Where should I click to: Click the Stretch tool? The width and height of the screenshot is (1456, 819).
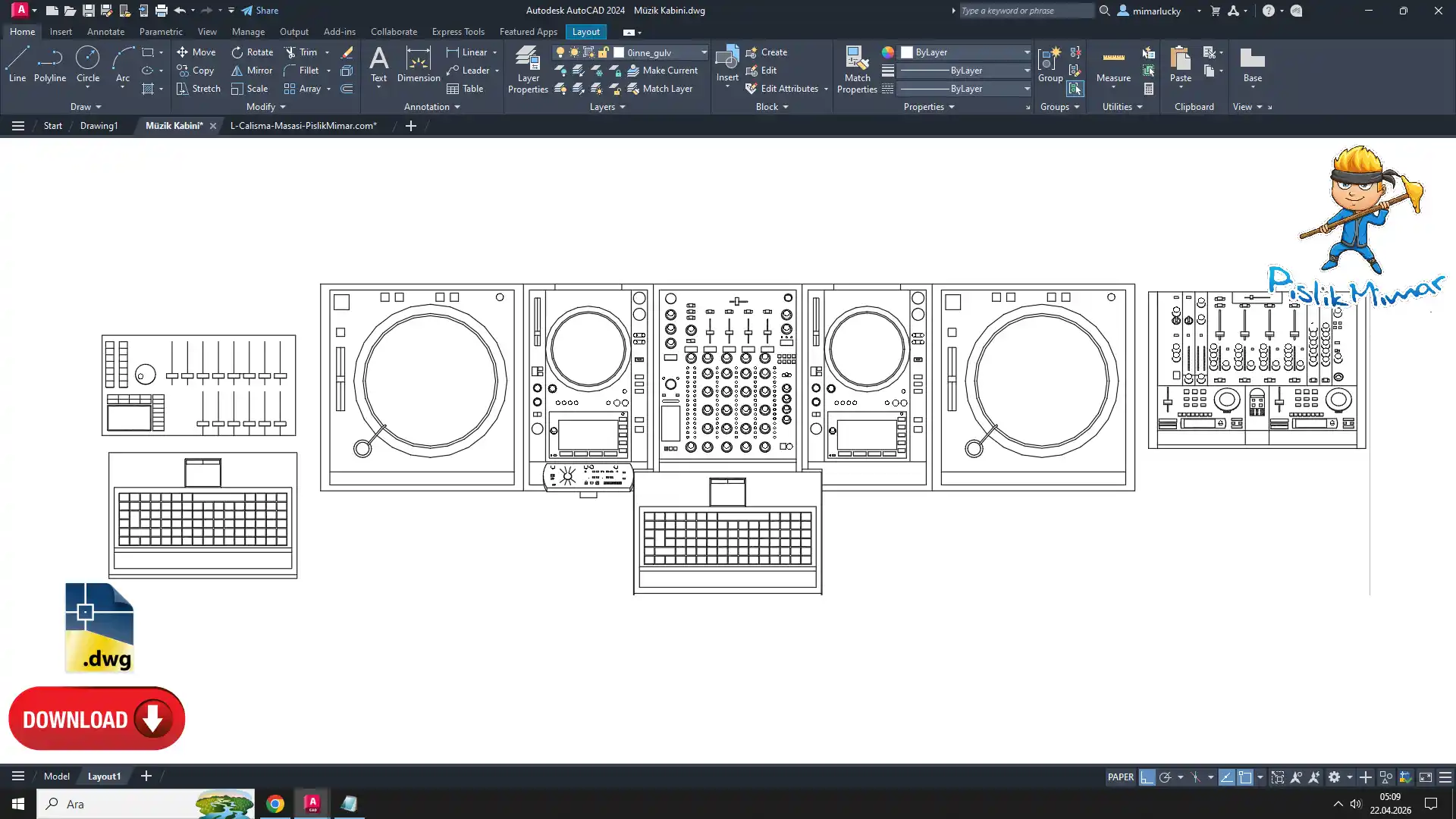coord(198,89)
